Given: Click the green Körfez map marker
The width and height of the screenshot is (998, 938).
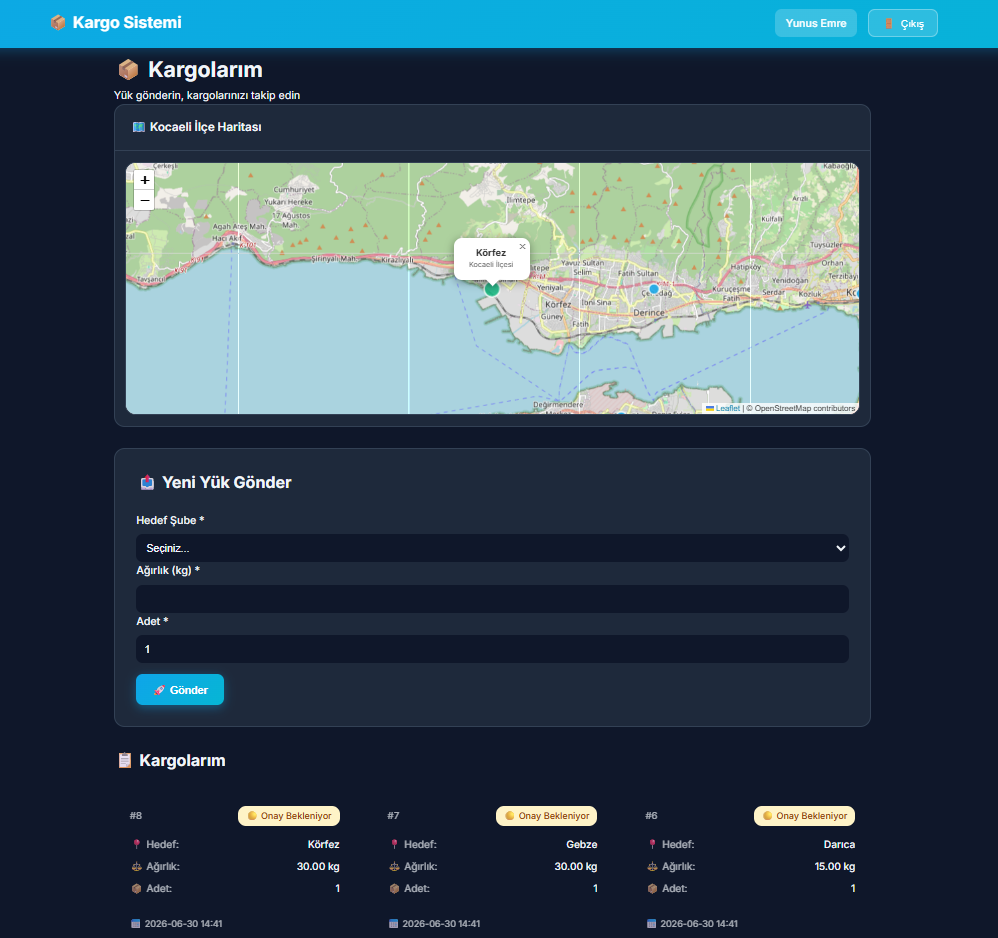Looking at the screenshot, I should click(491, 289).
